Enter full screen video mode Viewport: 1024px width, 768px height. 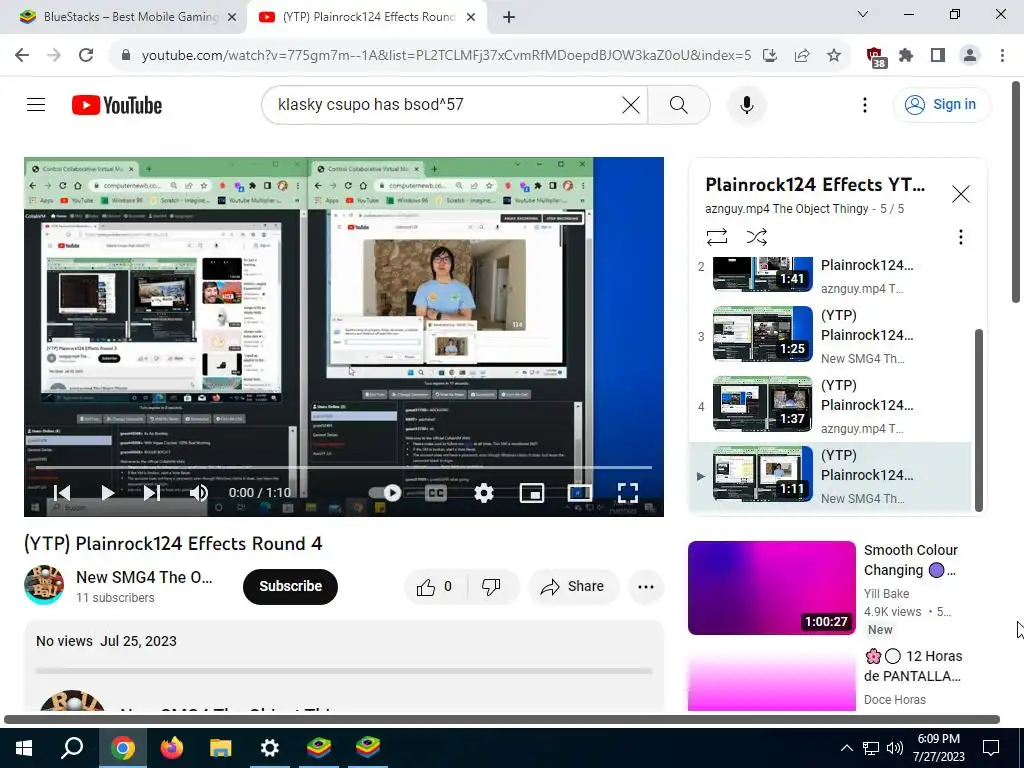coord(628,492)
